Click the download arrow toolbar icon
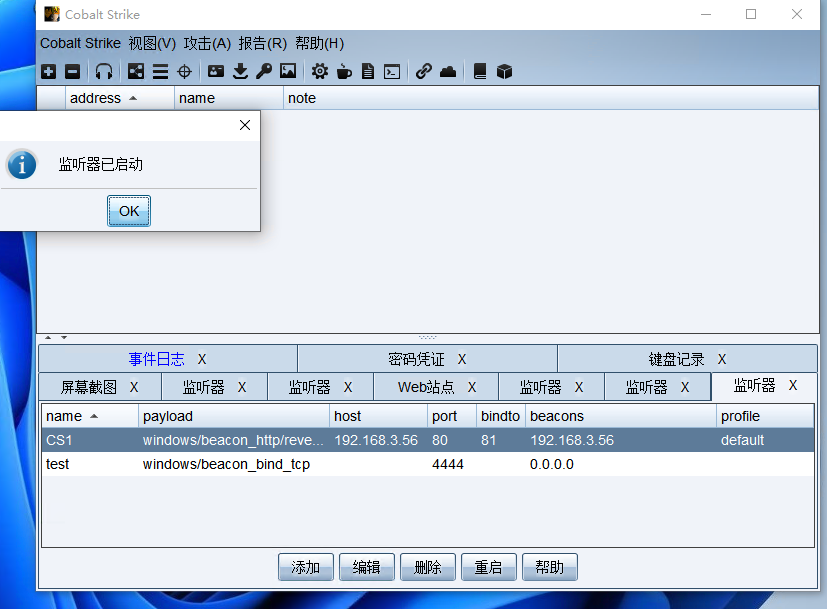The width and height of the screenshot is (827, 609). tap(240, 71)
